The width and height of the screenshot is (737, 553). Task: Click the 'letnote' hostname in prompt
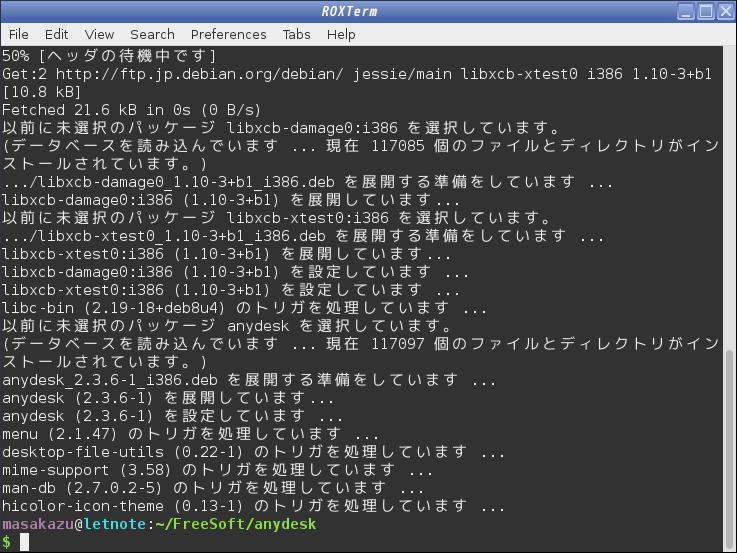pyautogui.click(x=115, y=524)
